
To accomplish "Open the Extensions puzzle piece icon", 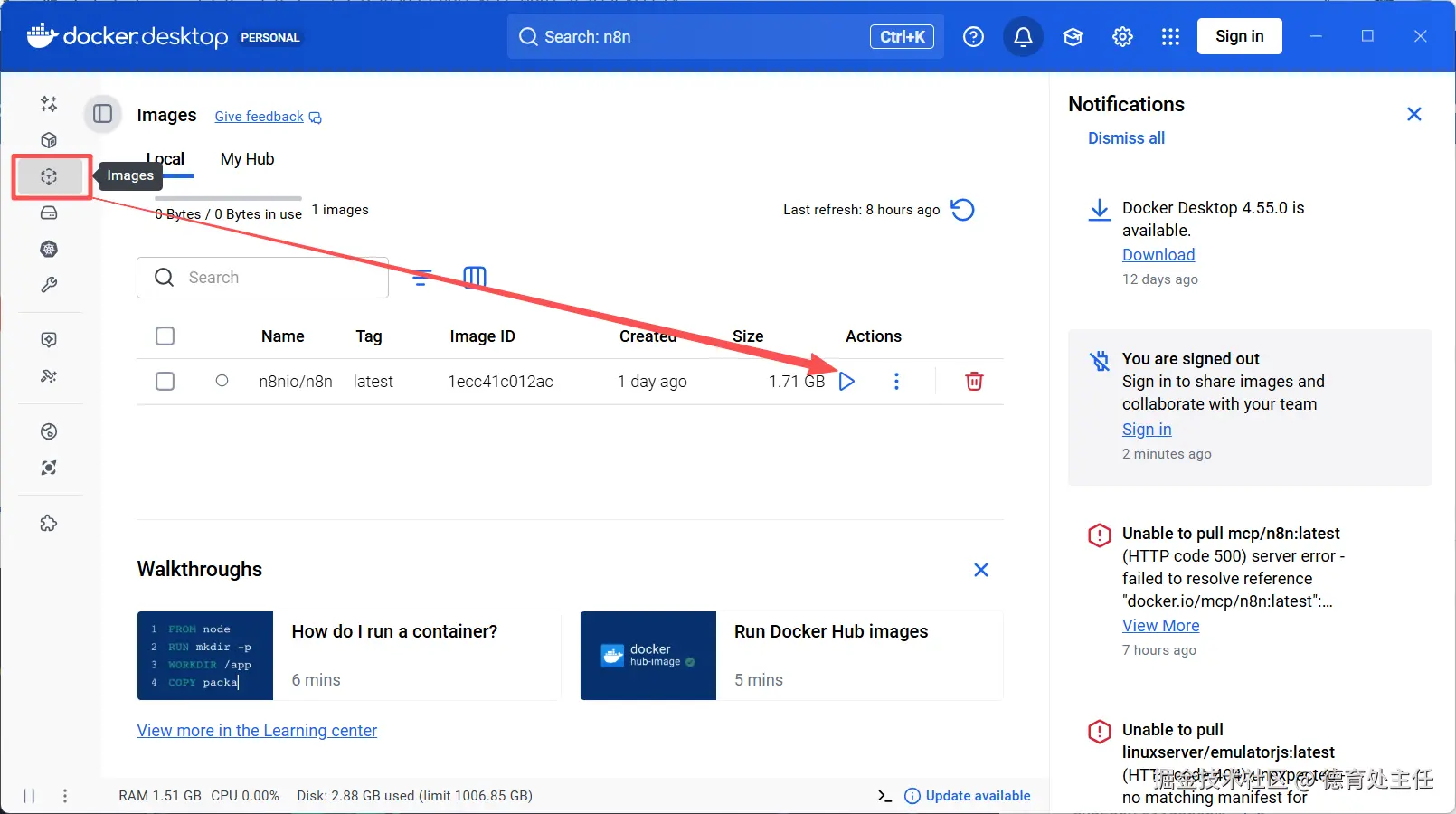I will click(x=49, y=523).
